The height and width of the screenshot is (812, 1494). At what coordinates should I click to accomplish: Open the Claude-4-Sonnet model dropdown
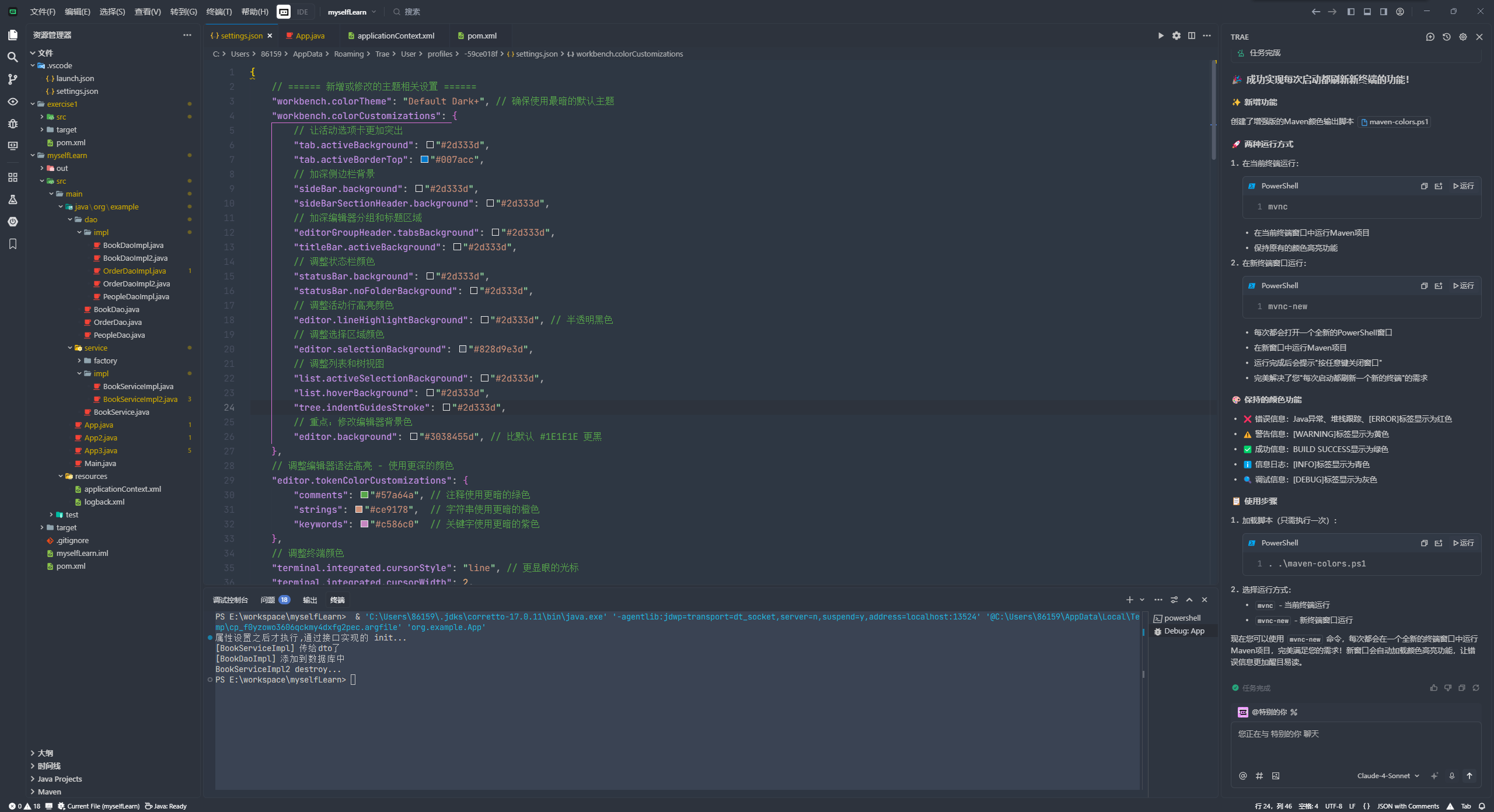(x=1388, y=776)
